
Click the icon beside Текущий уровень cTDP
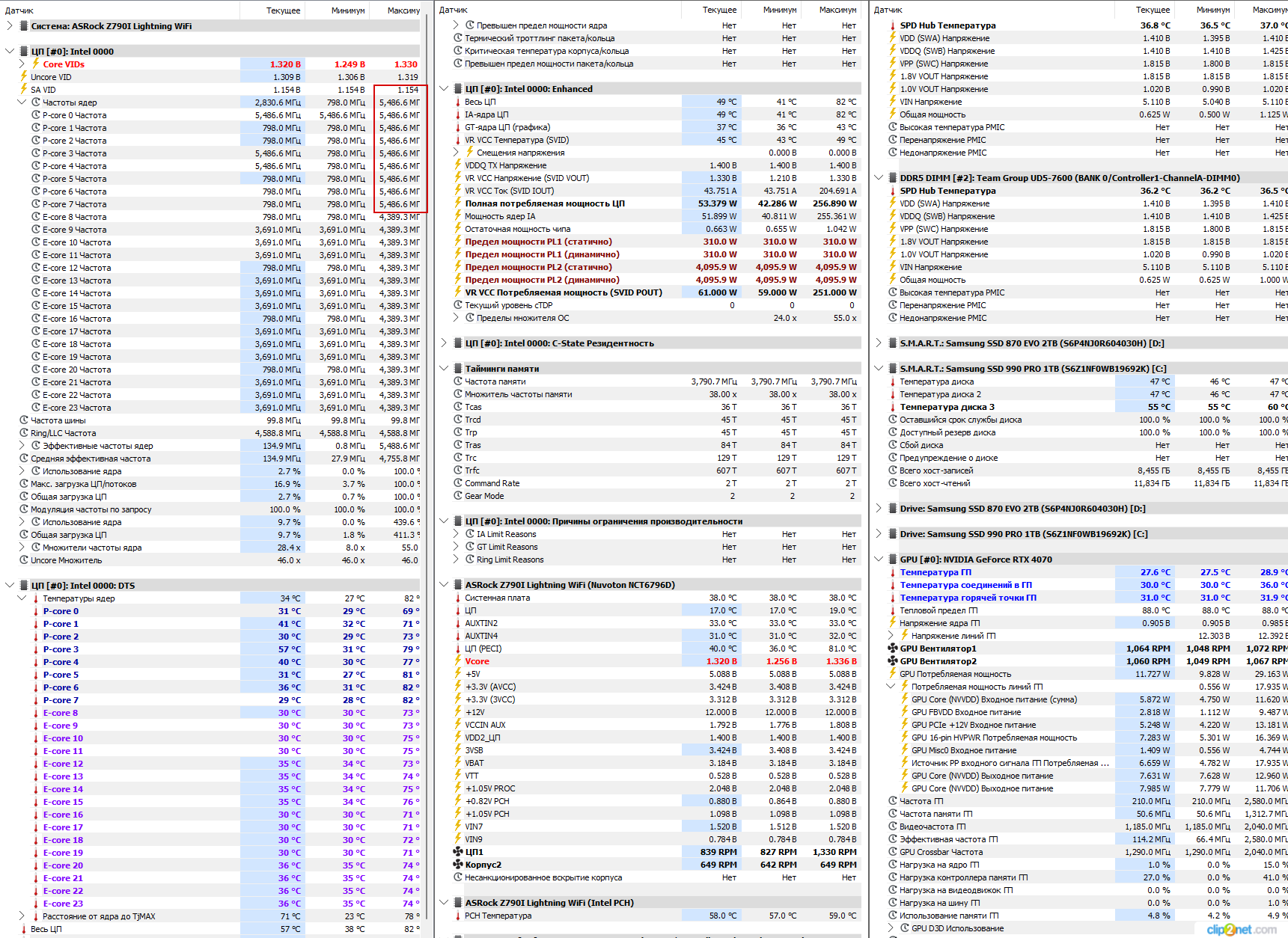(457, 304)
